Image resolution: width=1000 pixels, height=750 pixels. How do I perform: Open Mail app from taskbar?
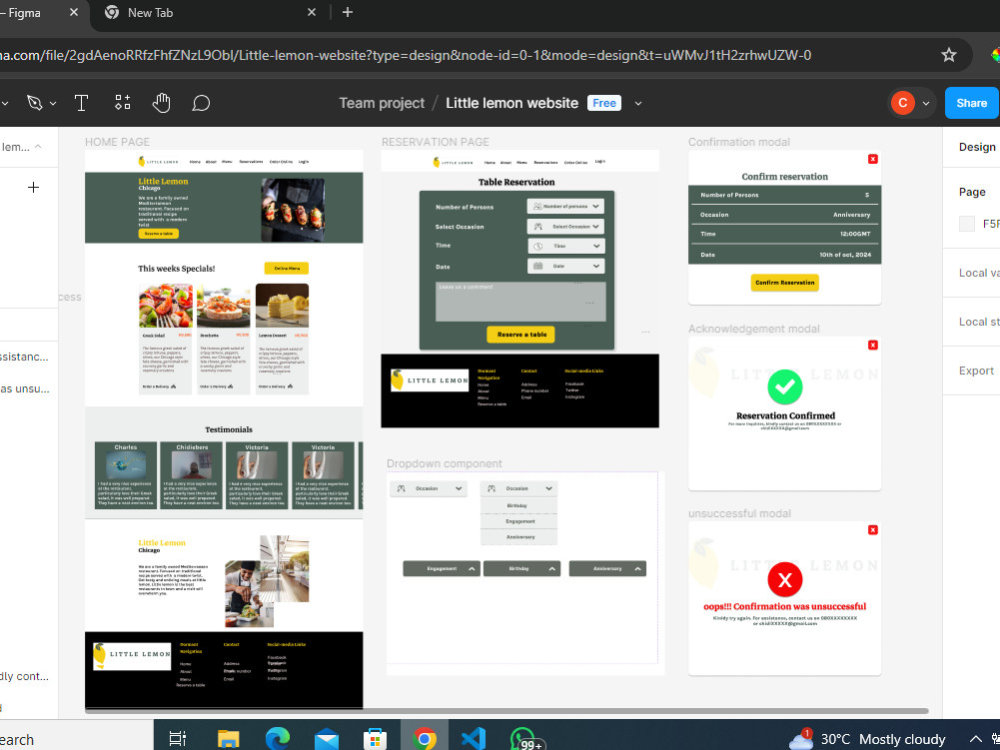click(x=326, y=739)
